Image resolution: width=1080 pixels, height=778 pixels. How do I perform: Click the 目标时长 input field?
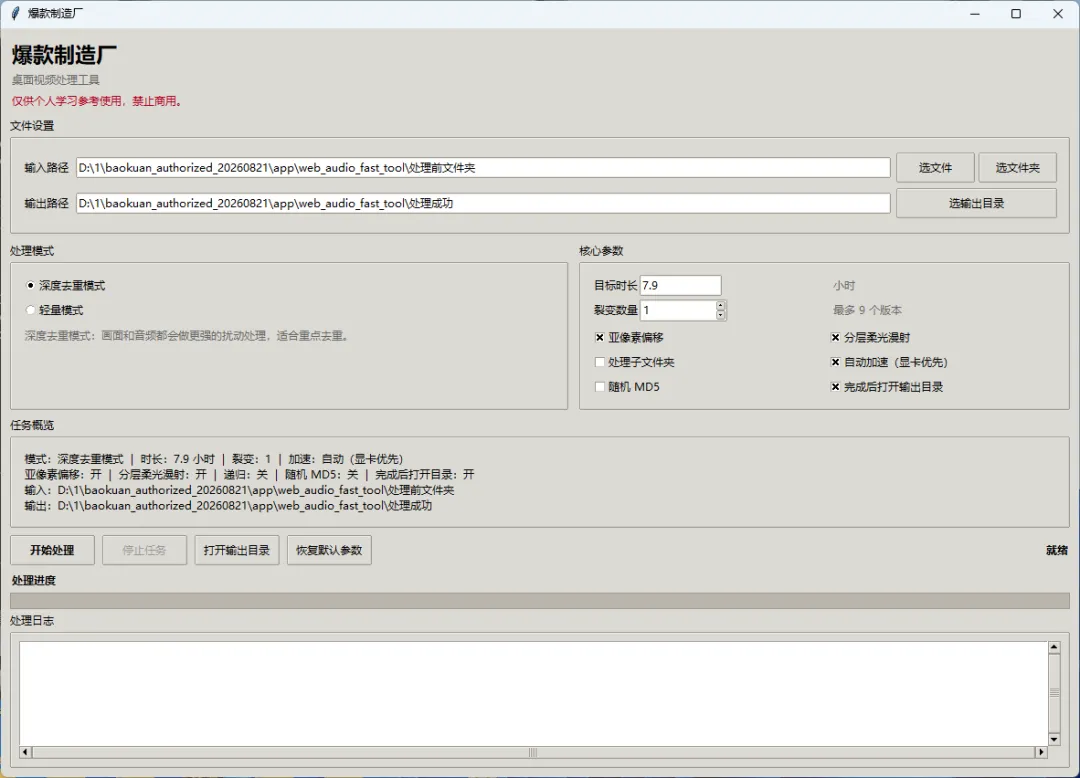tap(681, 285)
